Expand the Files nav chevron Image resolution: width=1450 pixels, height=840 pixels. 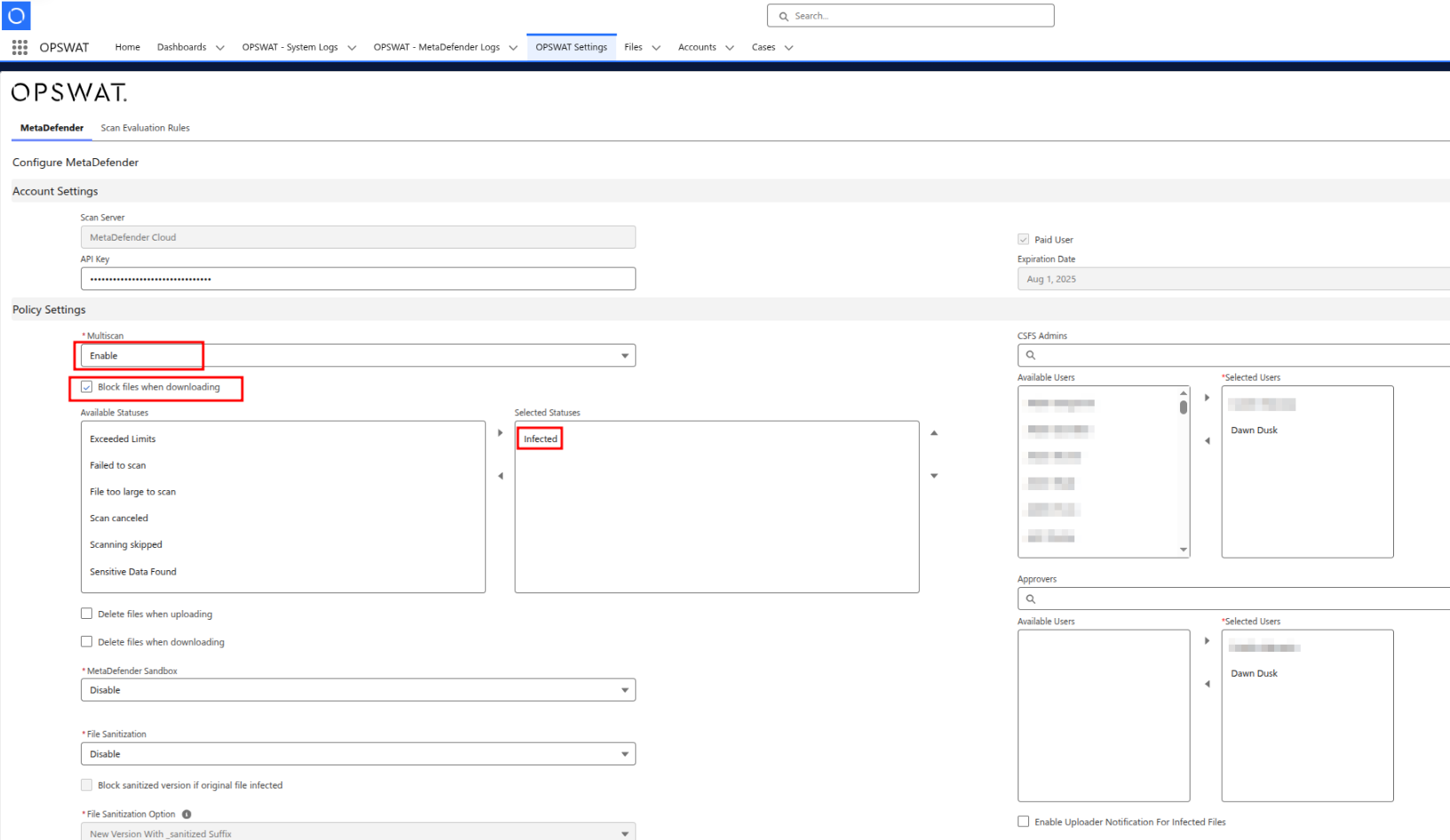[656, 48]
